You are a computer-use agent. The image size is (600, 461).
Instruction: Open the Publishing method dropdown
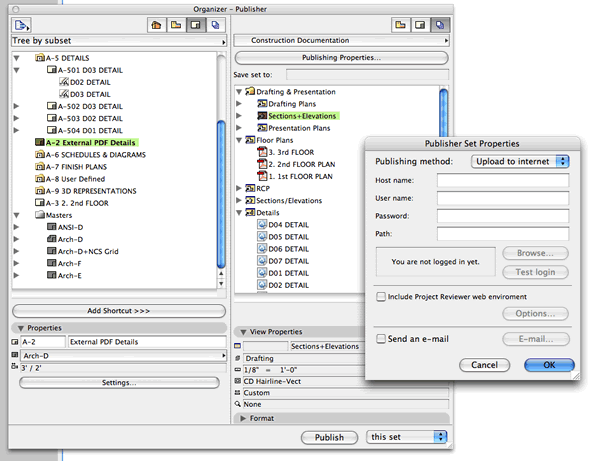[519, 161]
